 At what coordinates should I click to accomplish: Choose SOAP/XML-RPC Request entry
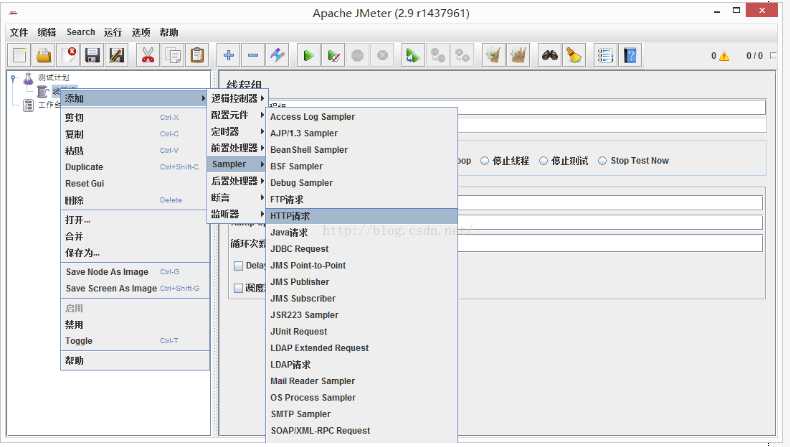point(361,431)
